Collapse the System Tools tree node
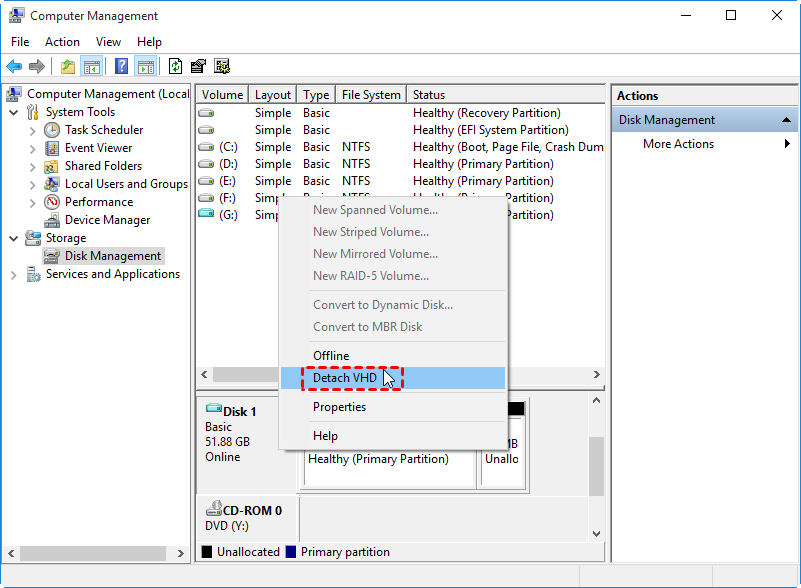Screen dimensions: 801x588 [x=14, y=112]
